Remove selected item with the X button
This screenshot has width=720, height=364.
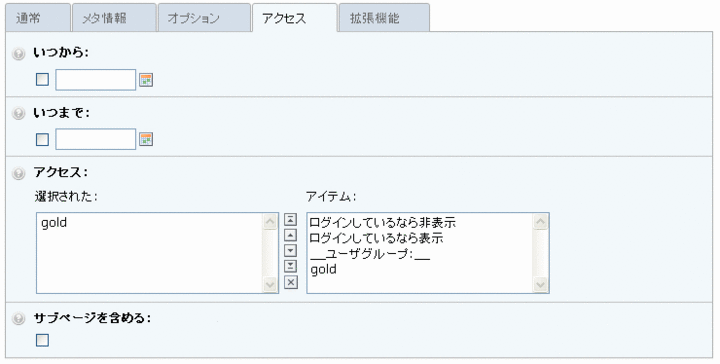(290, 282)
